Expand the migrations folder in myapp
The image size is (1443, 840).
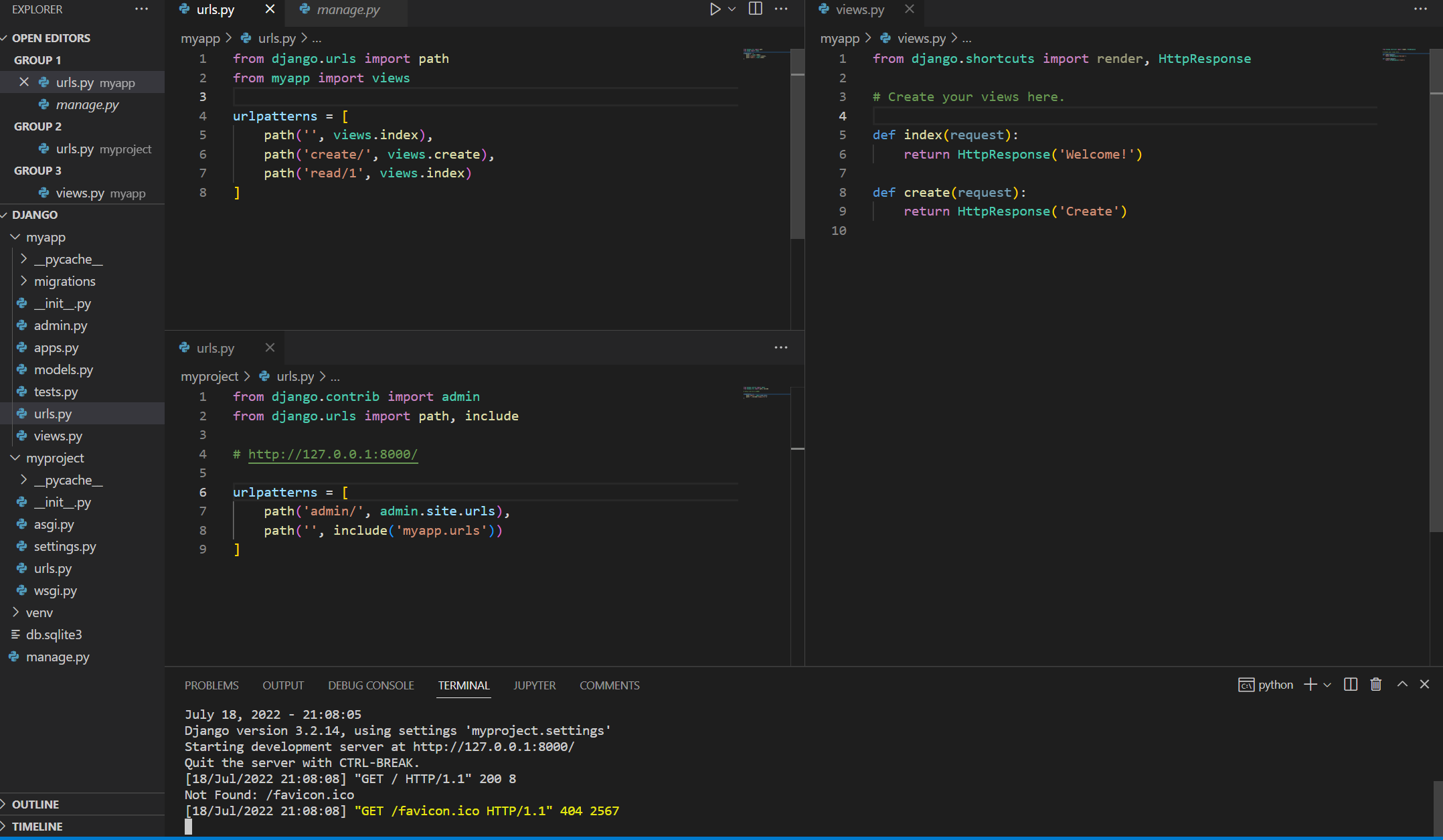tap(64, 281)
